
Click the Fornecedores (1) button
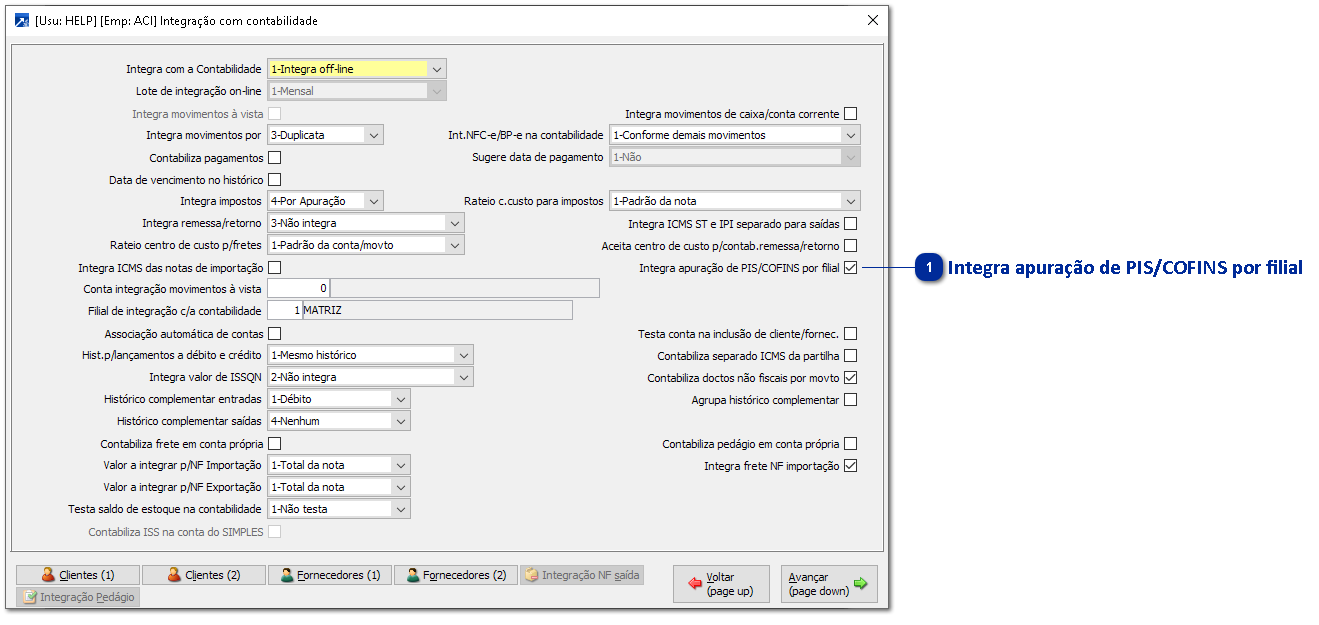(x=330, y=575)
